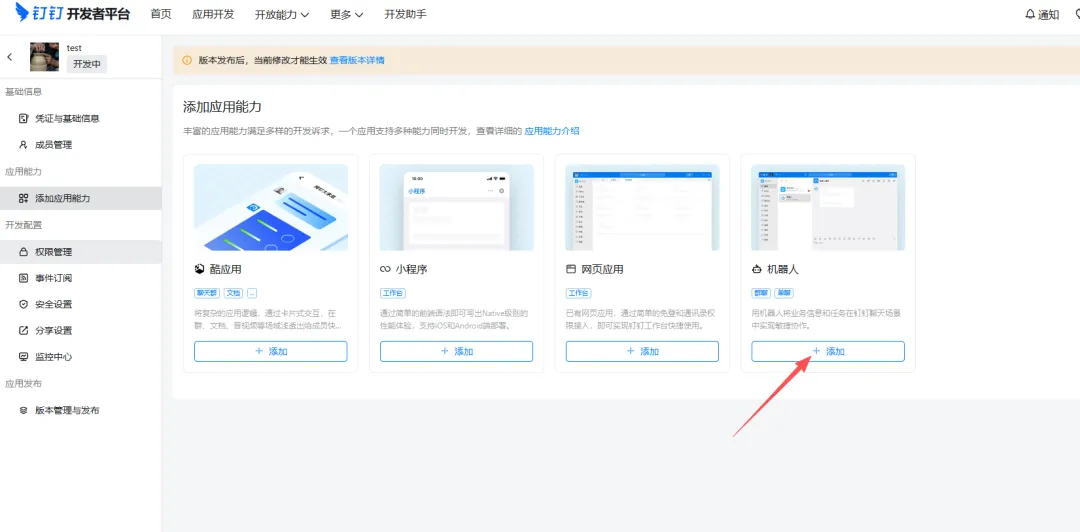Click the 查看版本详情 link
1080x532 pixels.
tap(357, 61)
